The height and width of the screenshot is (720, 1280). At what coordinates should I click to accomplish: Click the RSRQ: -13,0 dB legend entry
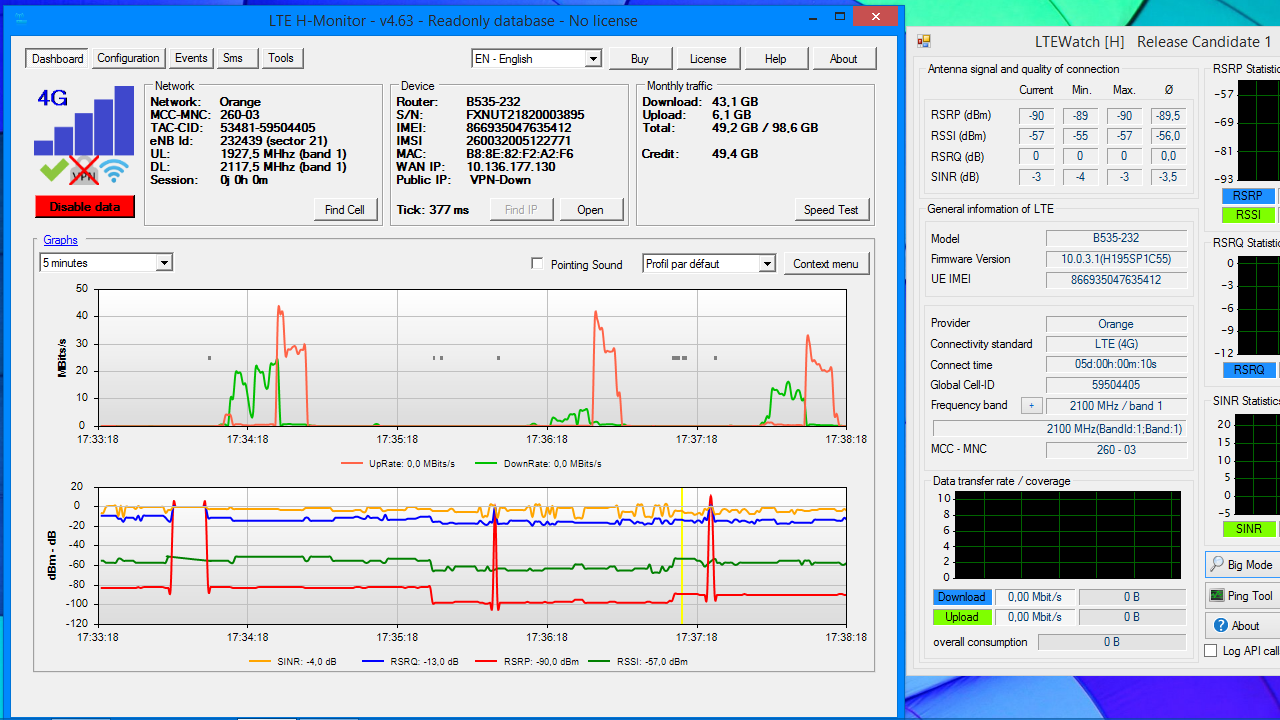pos(410,661)
